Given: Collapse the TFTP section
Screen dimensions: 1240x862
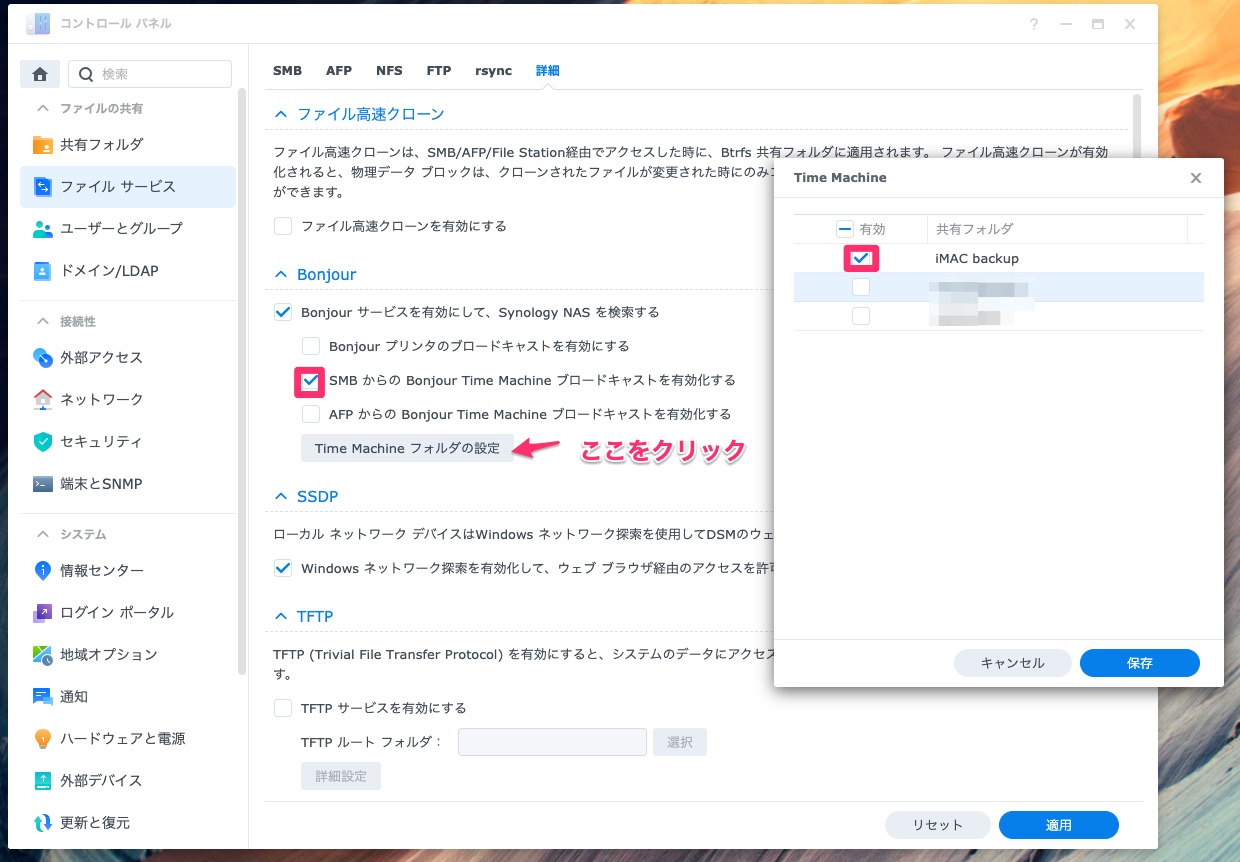Looking at the screenshot, I should coord(281,616).
